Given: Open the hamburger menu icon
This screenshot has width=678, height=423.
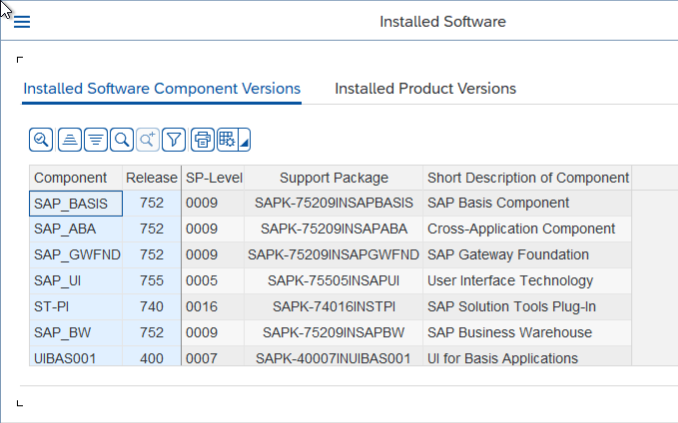Looking at the screenshot, I should pyautogui.click(x=22, y=22).
